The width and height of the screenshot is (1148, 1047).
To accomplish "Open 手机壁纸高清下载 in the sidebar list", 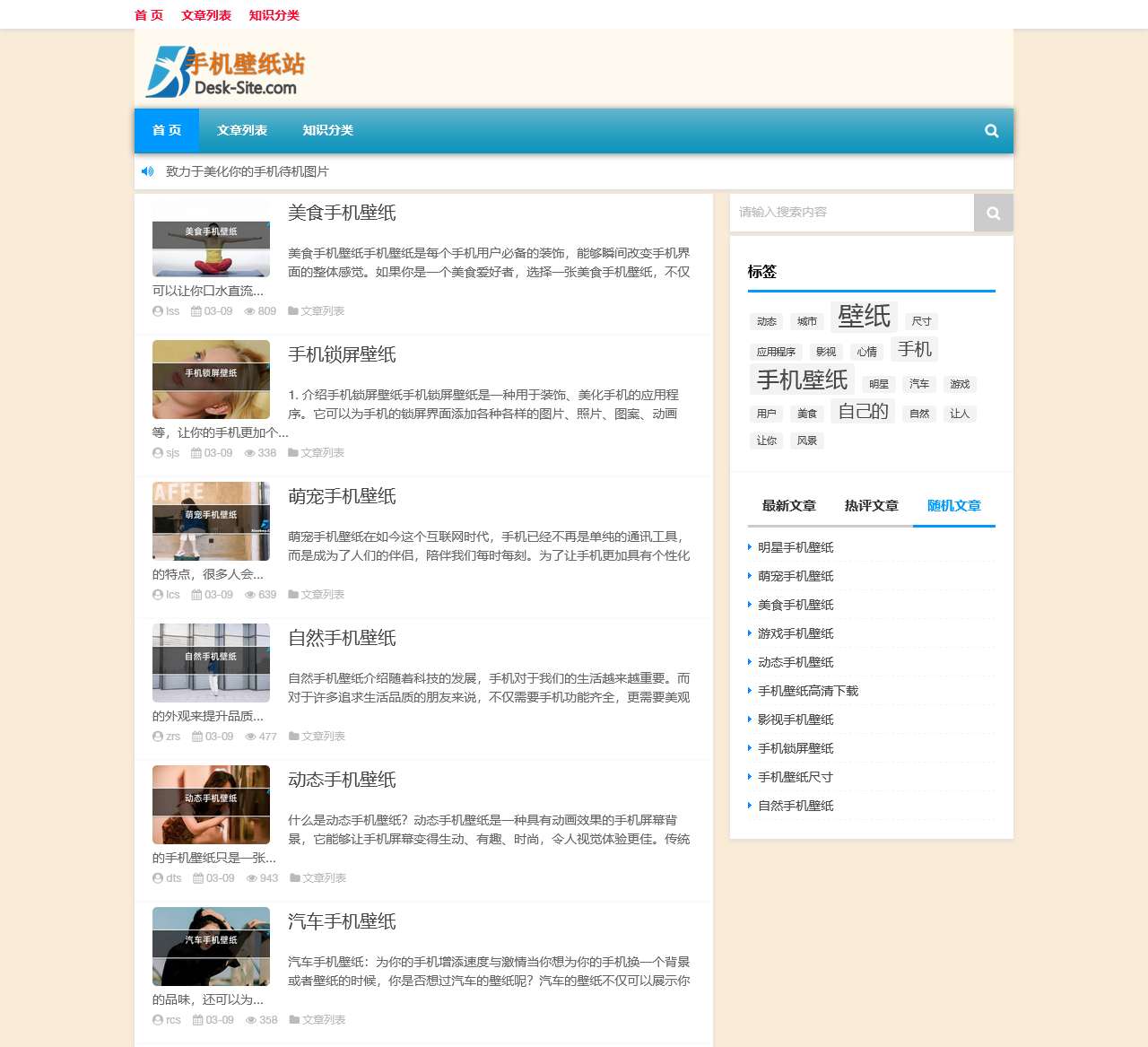I will click(808, 691).
